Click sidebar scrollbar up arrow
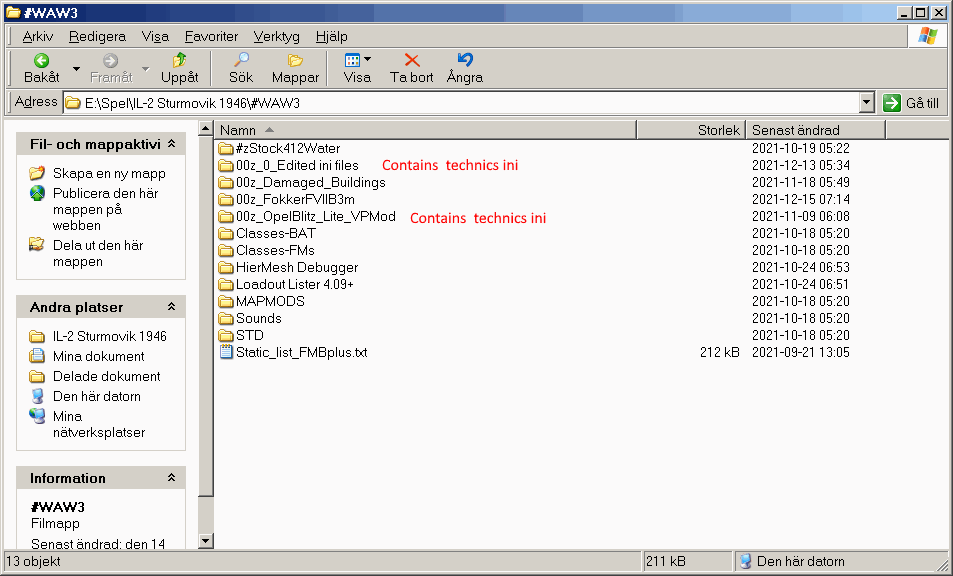The width and height of the screenshot is (953, 576). (x=205, y=128)
